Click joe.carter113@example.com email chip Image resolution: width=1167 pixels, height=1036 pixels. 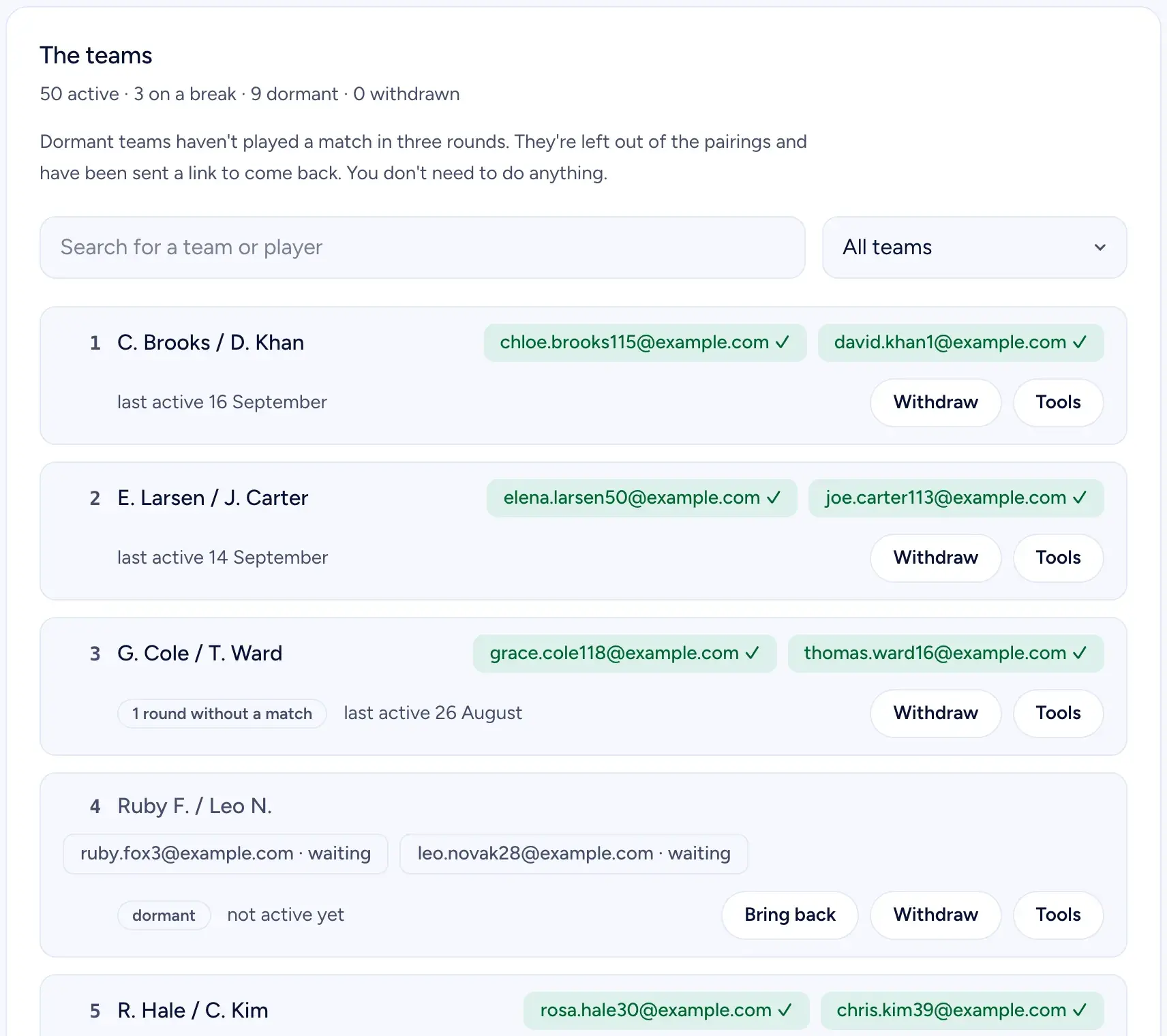pyautogui.click(x=956, y=498)
